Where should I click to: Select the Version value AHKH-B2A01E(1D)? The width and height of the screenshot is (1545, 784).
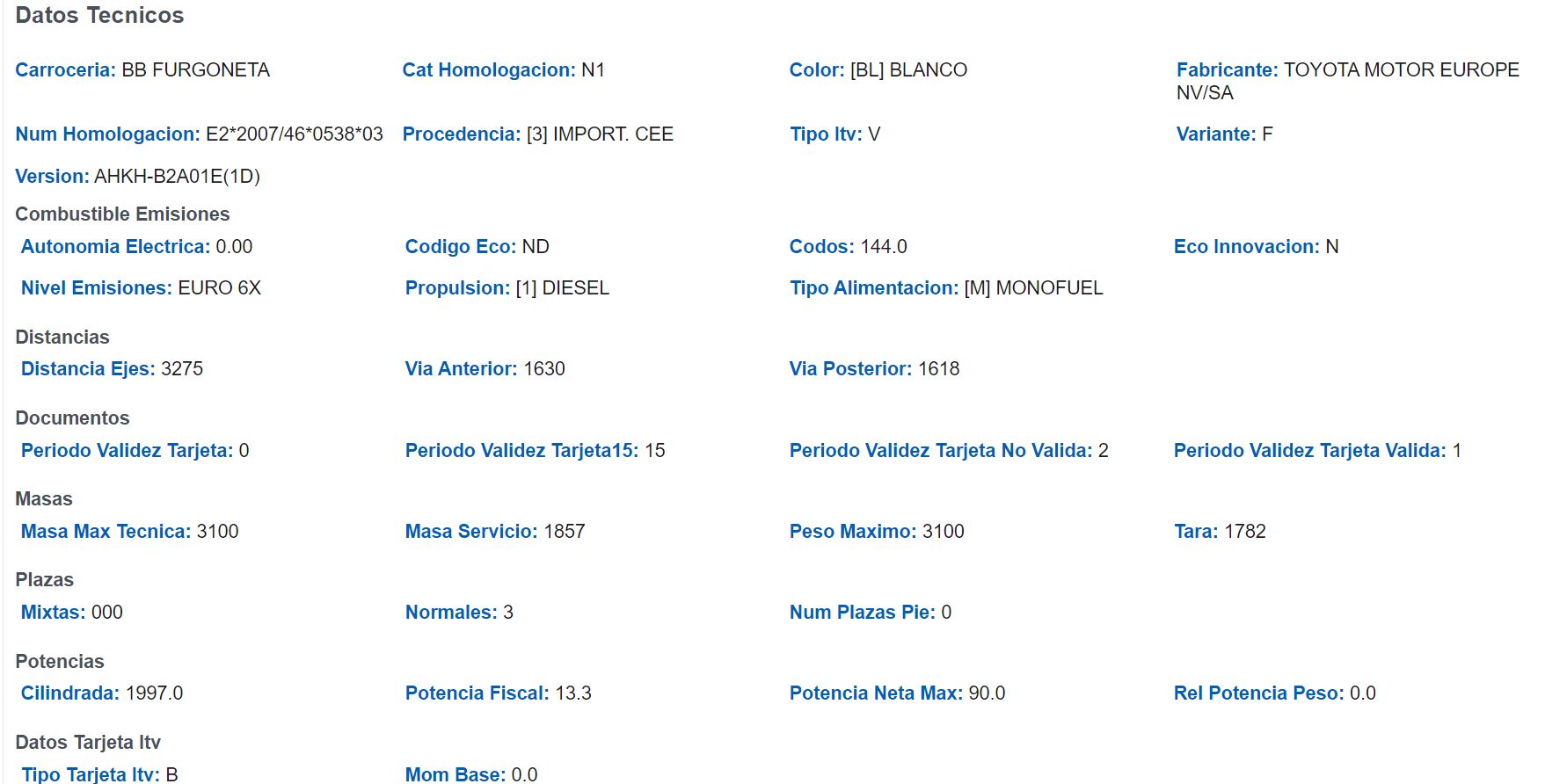177,177
